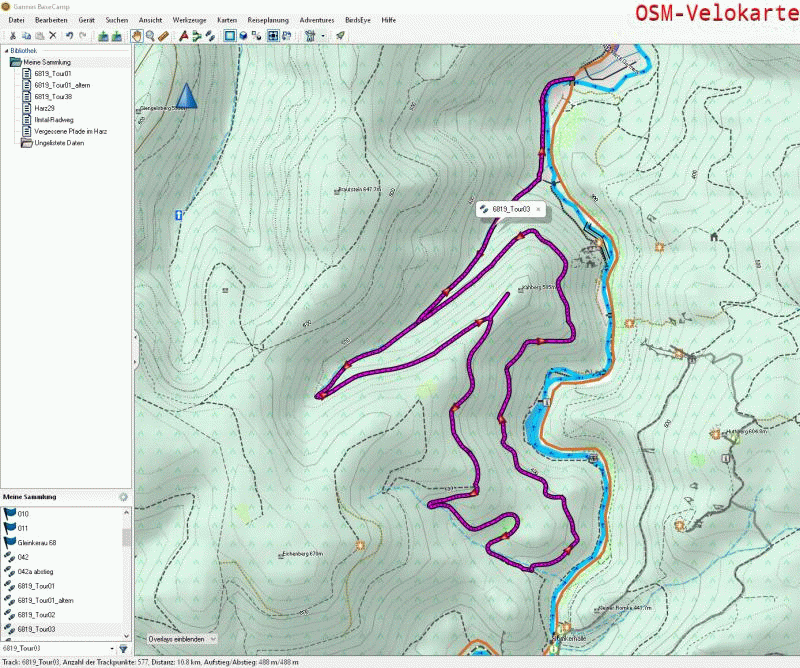Click the fit-selection-on-map toolbar icon
800x668 pixels.
click(x=273, y=36)
